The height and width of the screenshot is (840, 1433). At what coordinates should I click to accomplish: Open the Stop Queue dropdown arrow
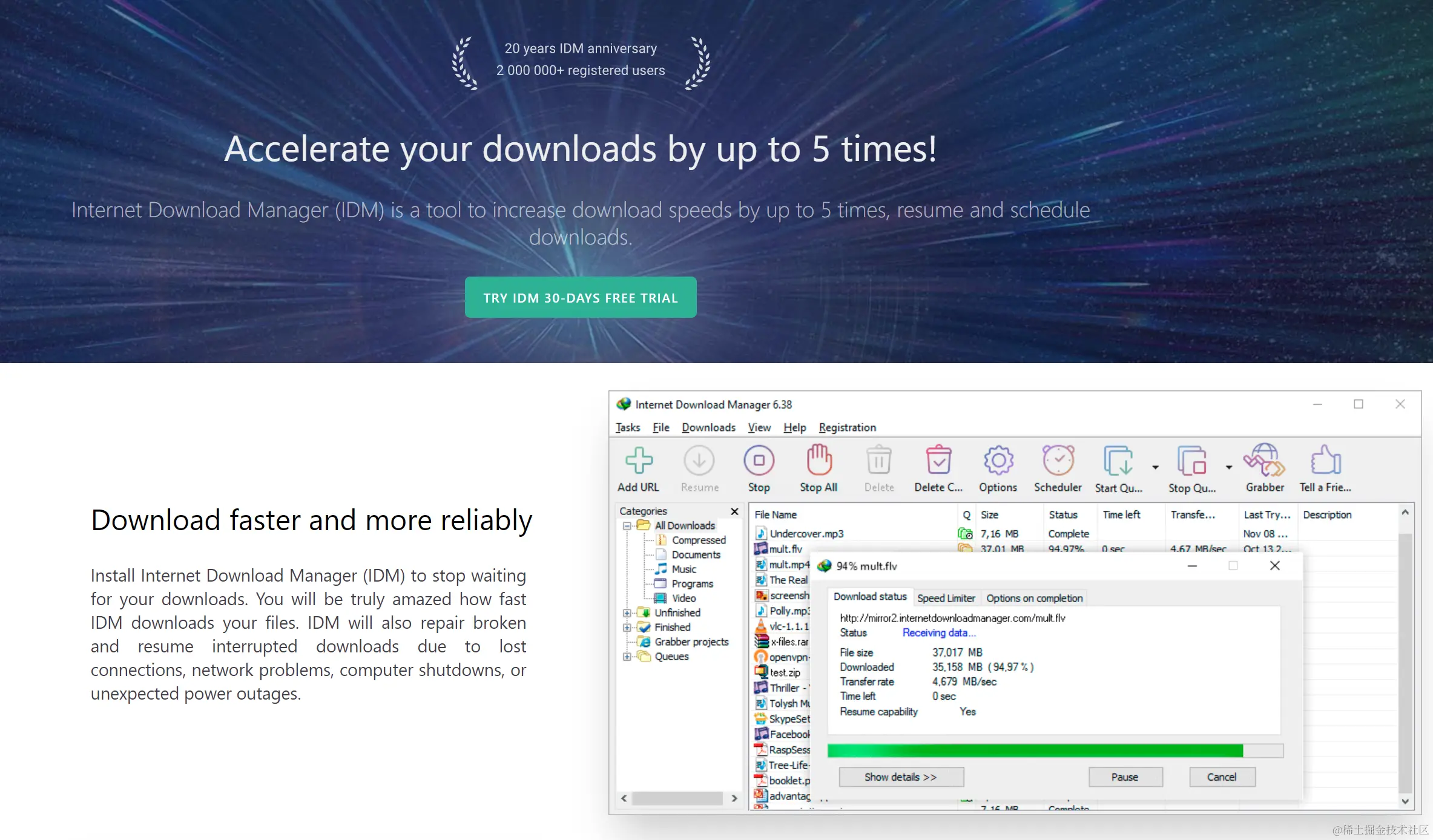coord(1228,467)
